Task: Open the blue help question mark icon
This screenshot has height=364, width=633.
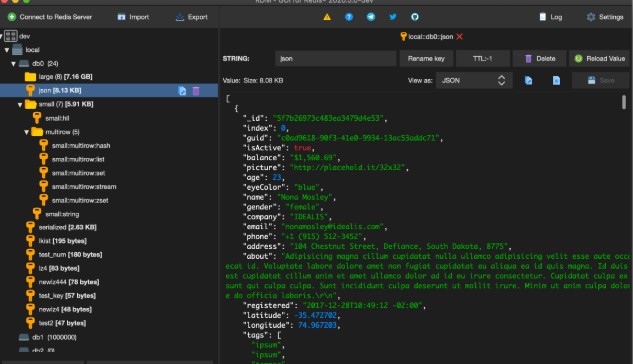Action: pyautogui.click(x=349, y=17)
